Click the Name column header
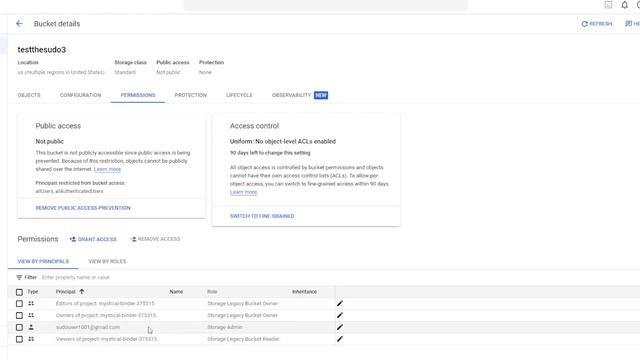Viewport: 640px width, 360px height. pos(176,292)
